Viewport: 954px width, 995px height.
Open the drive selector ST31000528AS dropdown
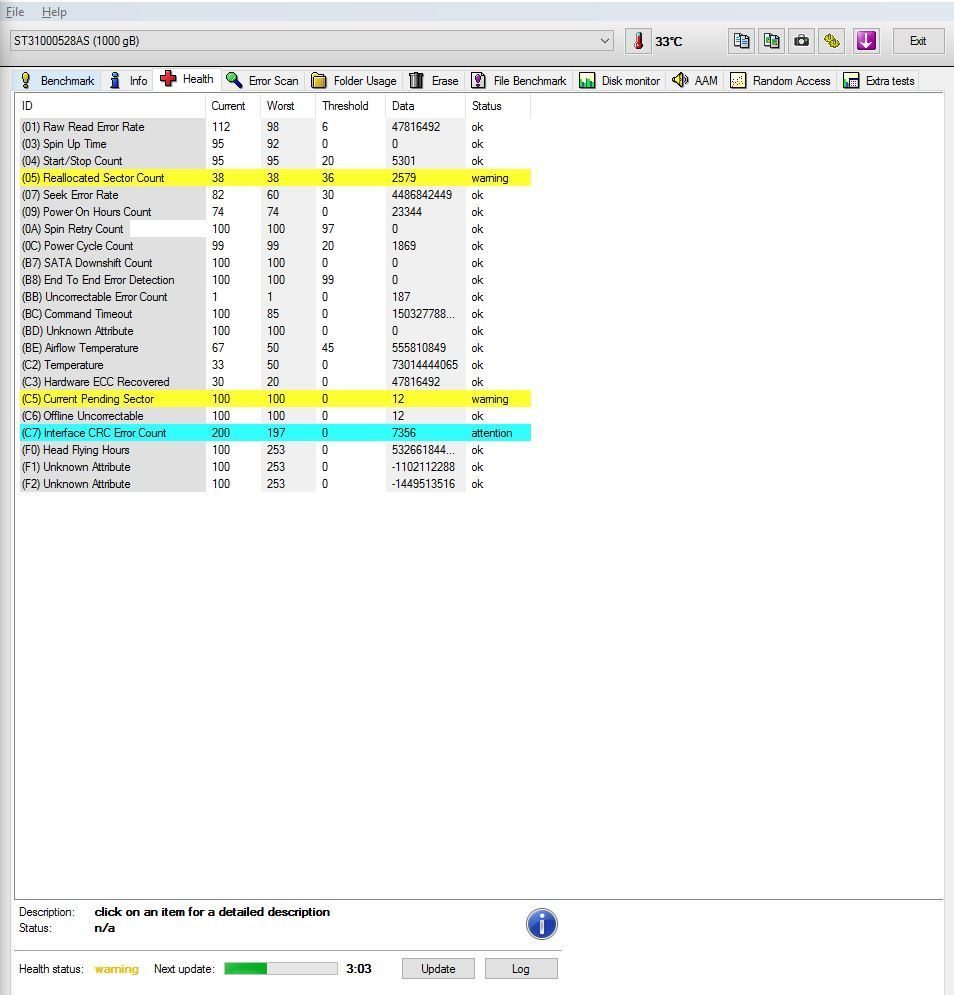tap(311, 41)
